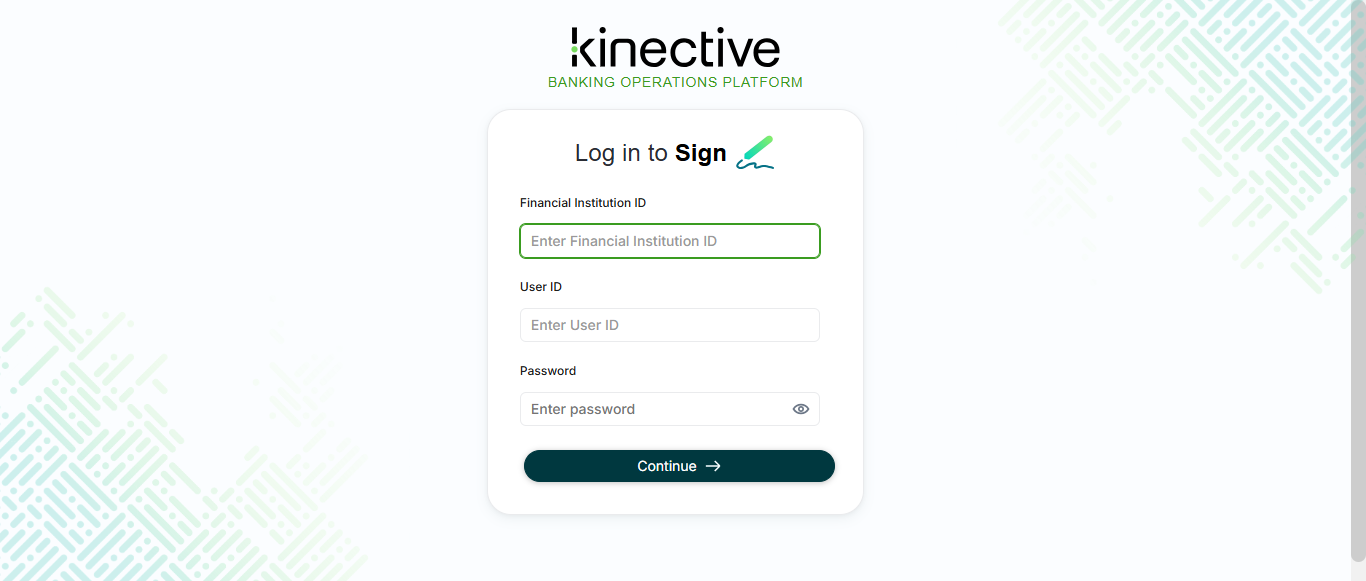
Task: Click the Banking Operations Platform tagline
Action: pyautogui.click(x=675, y=82)
